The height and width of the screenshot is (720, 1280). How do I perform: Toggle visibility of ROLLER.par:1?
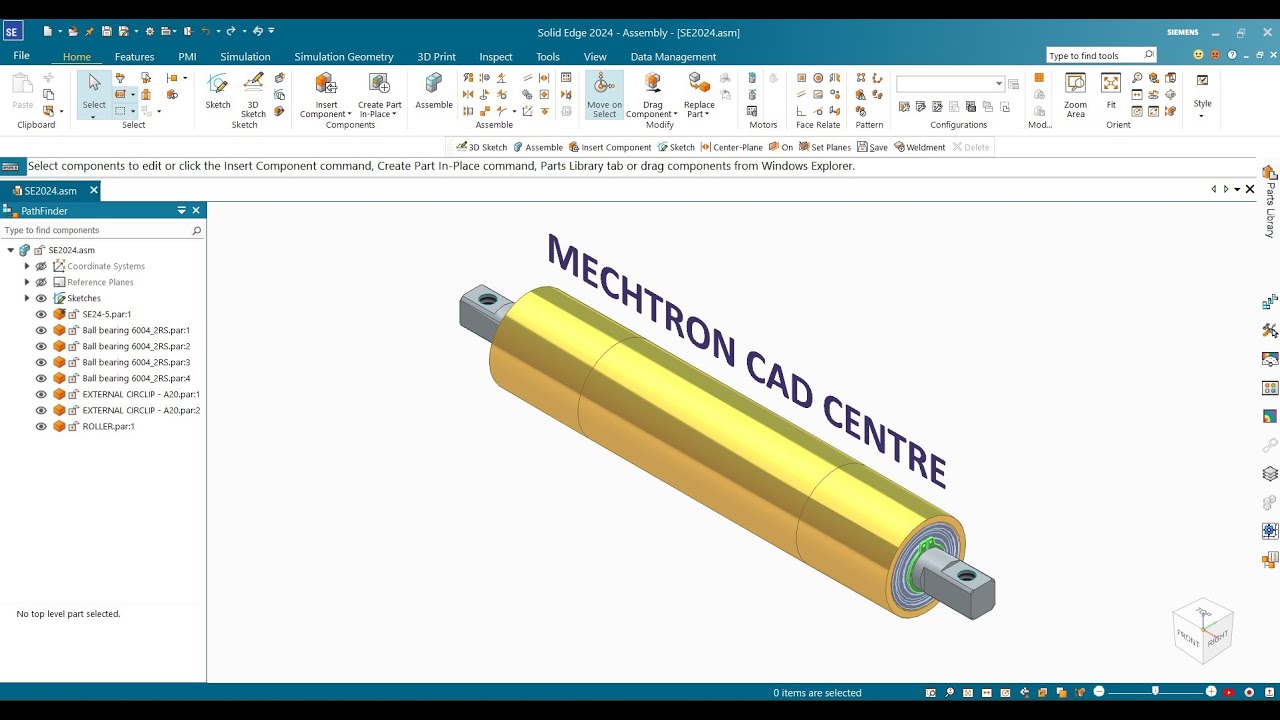[41, 426]
